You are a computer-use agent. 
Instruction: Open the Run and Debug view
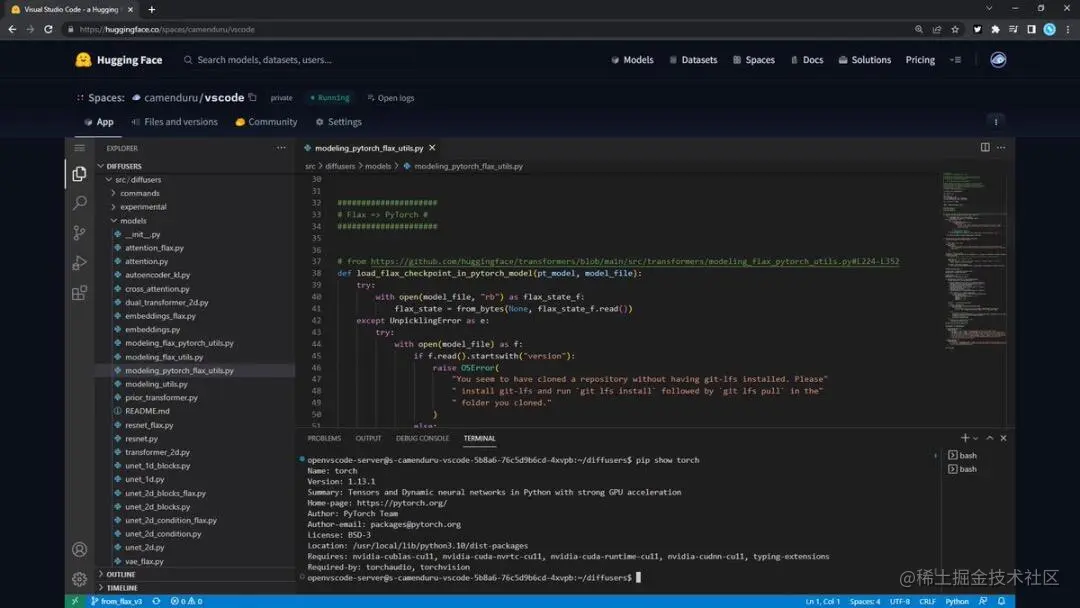(79, 262)
